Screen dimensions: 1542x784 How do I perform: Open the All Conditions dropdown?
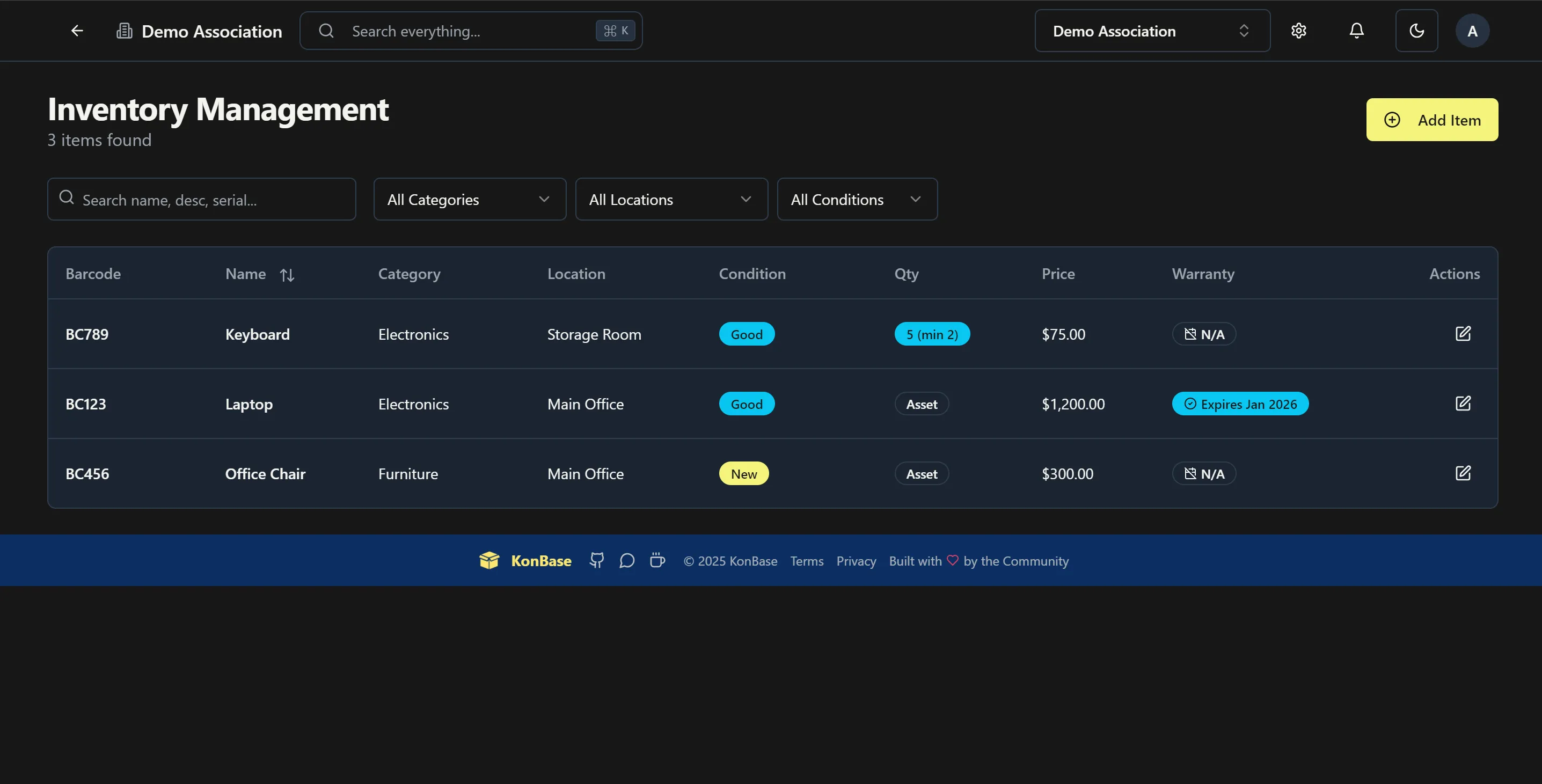857,199
